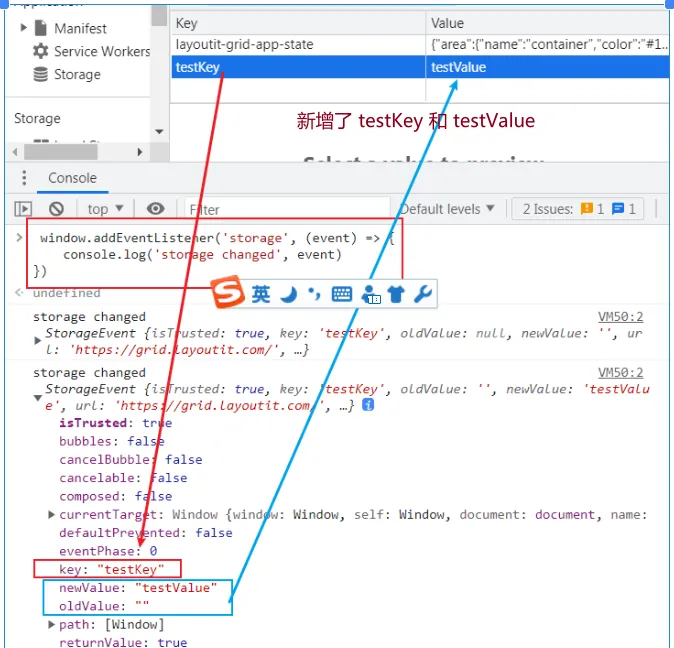The image size is (674, 648).
Task: Open the Sogou soft keyboard icon
Action: coord(342,294)
